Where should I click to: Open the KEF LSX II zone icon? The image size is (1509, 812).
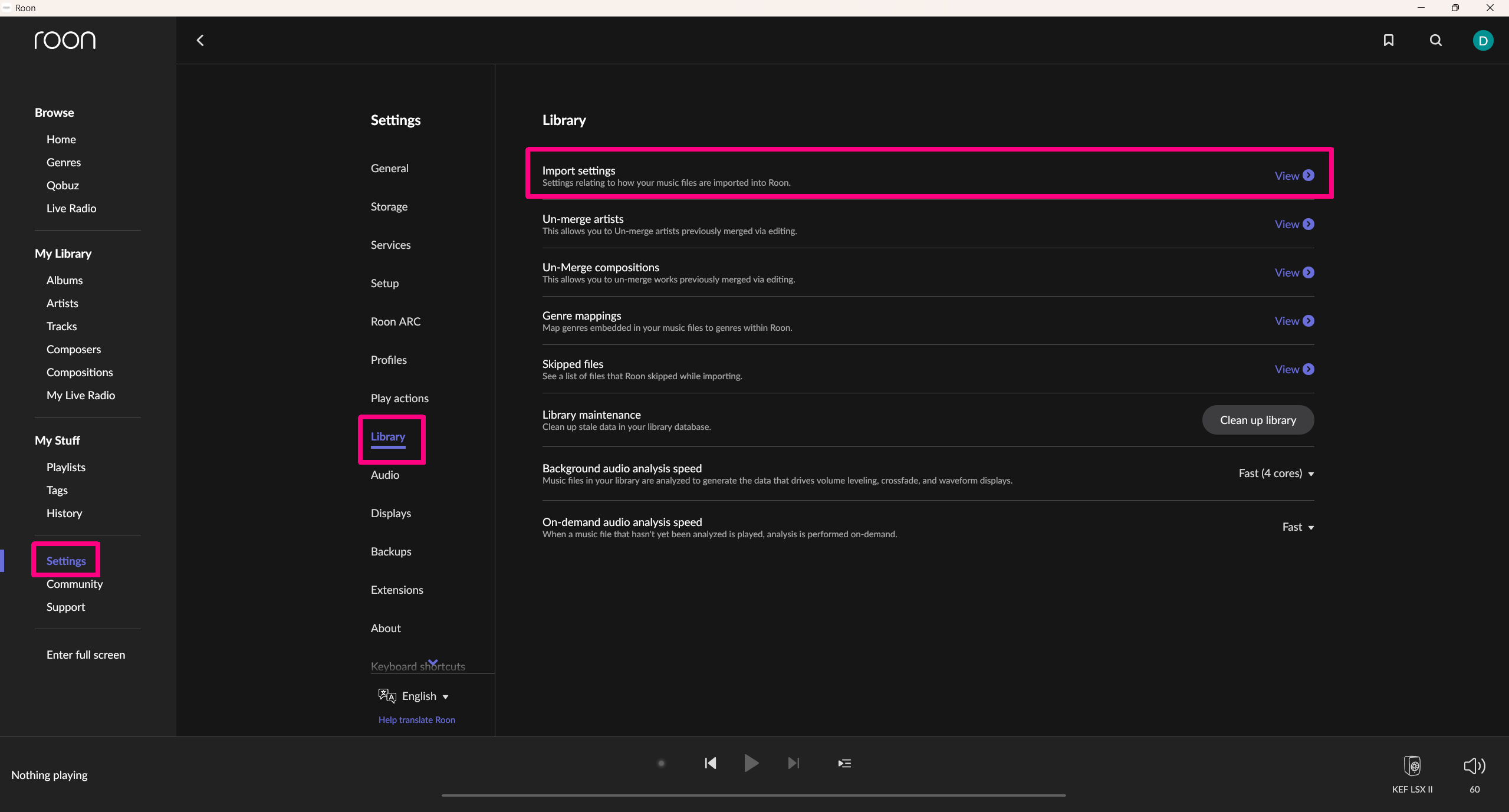click(1412, 765)
